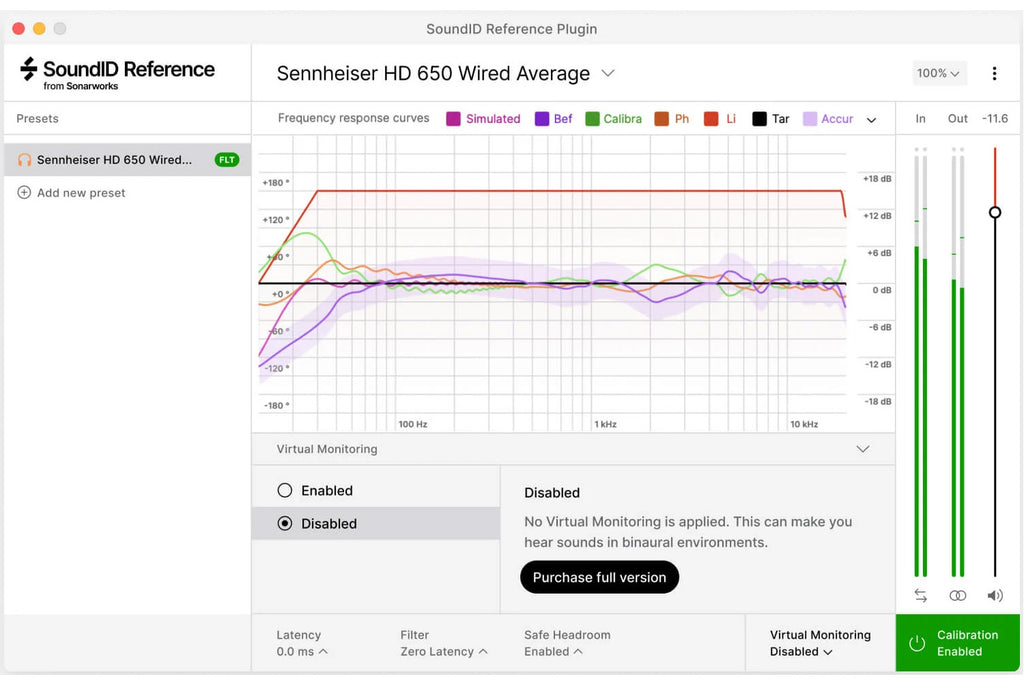Viewport: 1024px width, 683px height.
Task: Select the Enabled radio button
Action: point(285,490)
